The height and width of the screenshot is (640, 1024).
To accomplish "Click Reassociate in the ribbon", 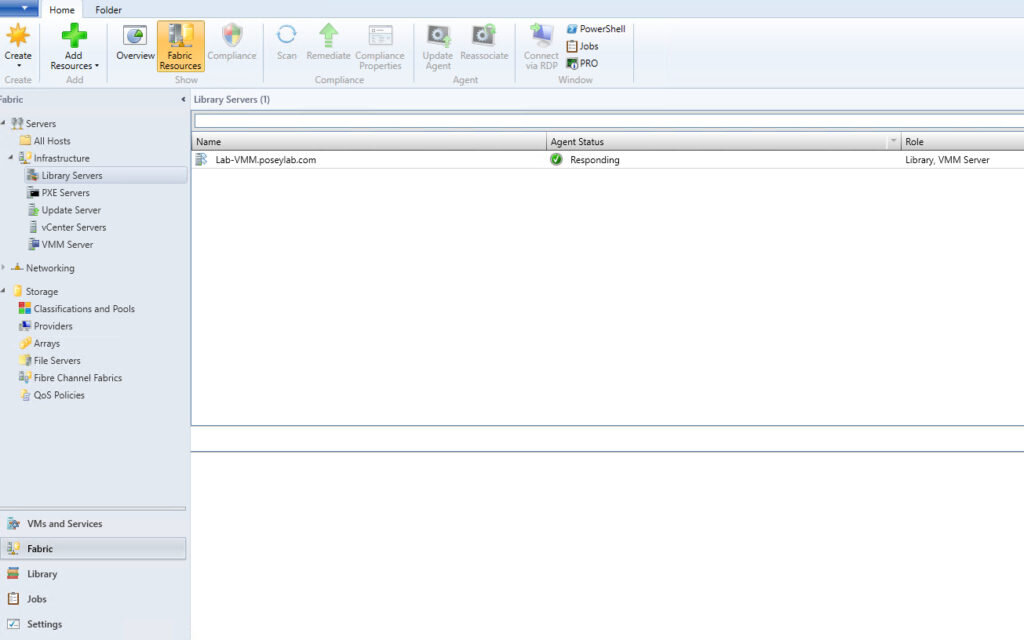I will pos(484,43).
